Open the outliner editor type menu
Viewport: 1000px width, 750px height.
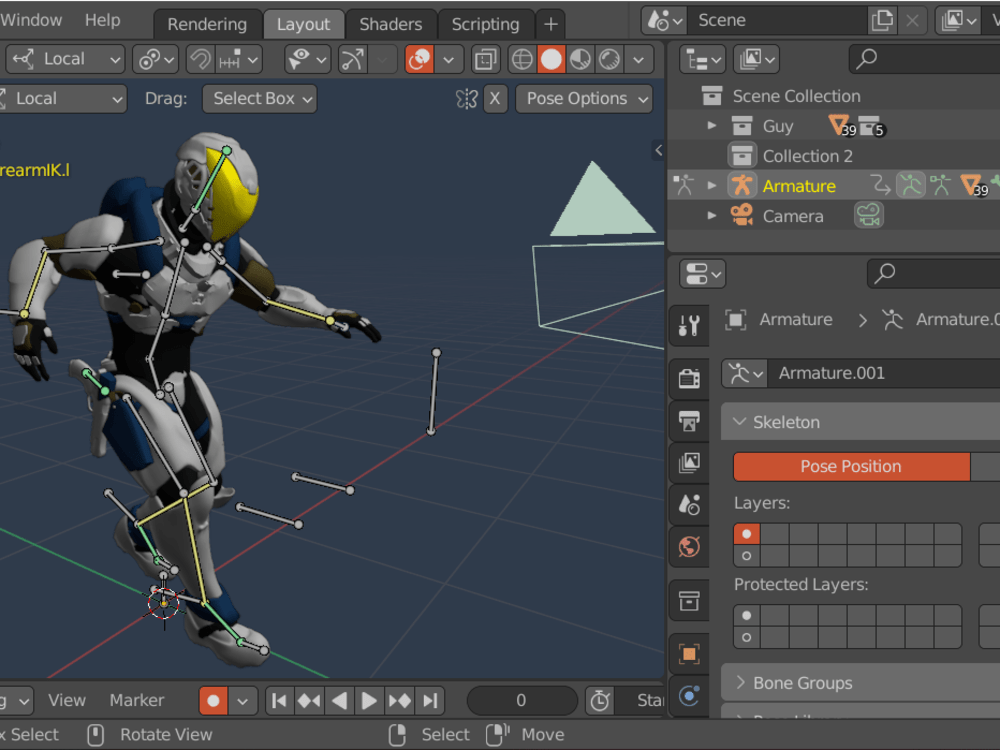(702, 60)
